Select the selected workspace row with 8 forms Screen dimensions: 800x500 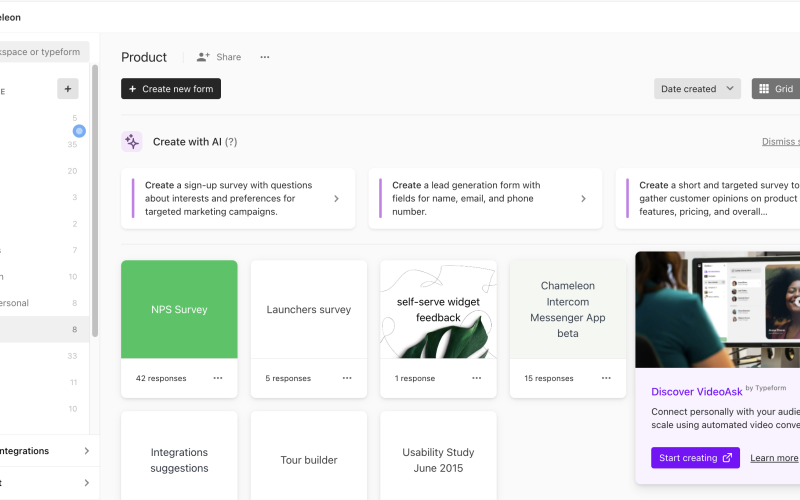point(44,330)
